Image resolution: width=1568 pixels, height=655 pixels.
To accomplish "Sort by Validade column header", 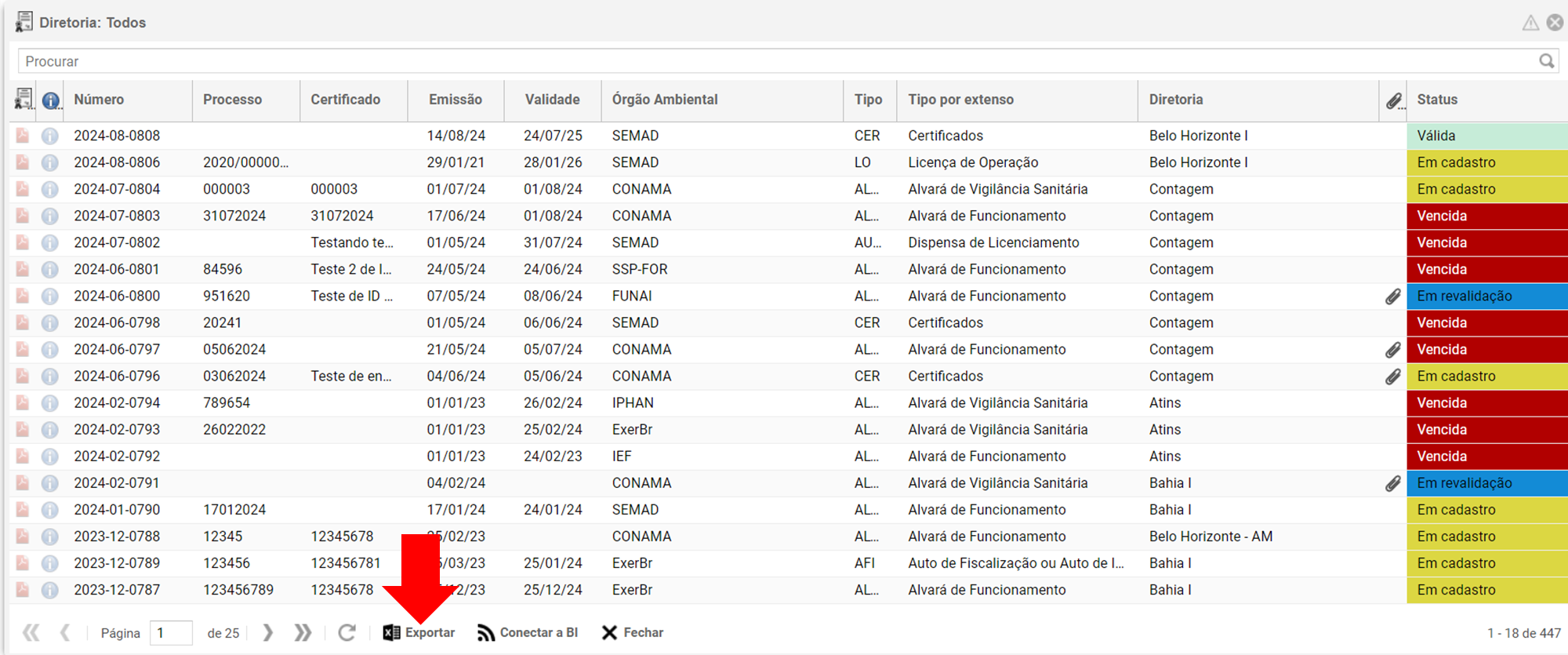I will tap(552, 100).
